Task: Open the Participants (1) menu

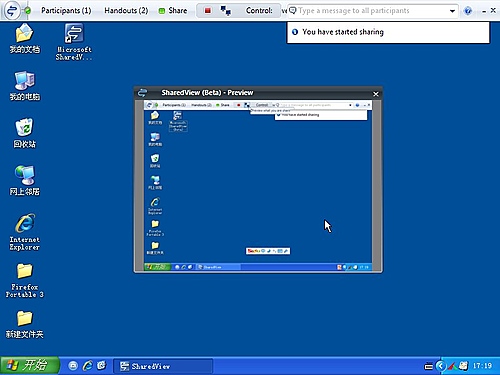Action: [66, 10]
